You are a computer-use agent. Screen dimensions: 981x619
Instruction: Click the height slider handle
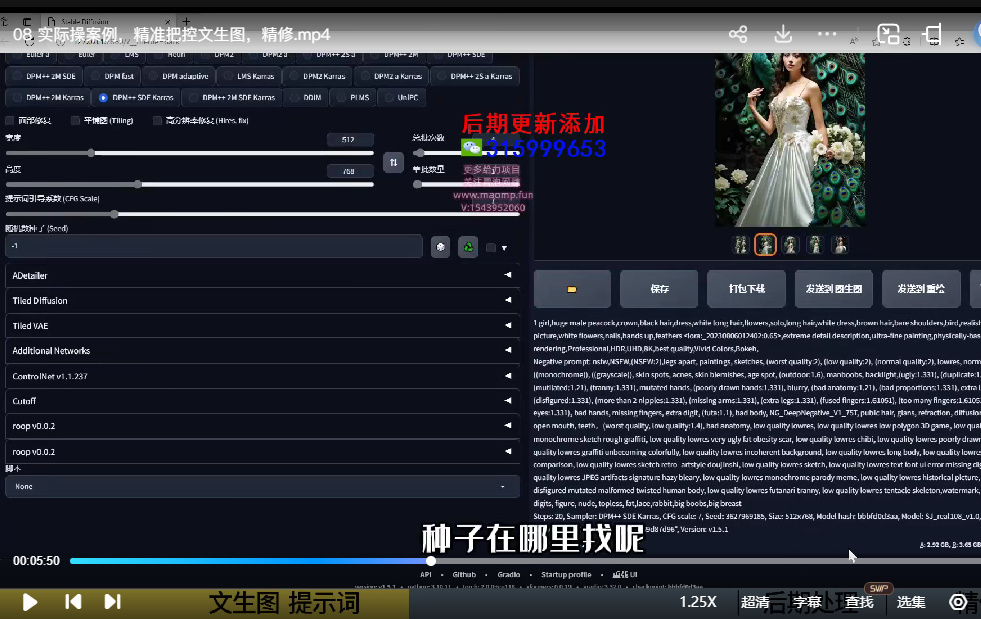point(138,184)
